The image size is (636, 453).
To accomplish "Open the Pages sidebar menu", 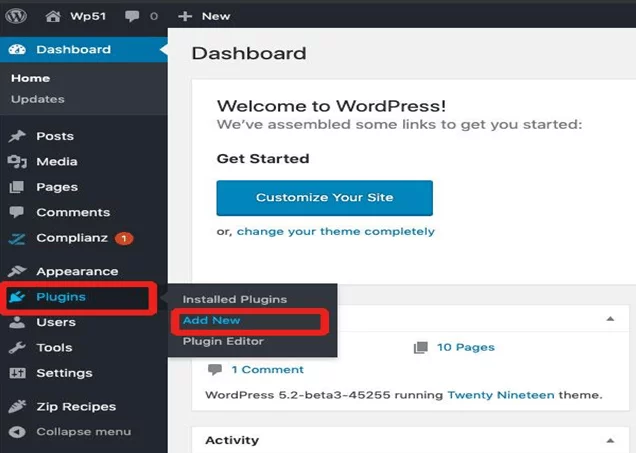I will pyautogui.click(x=57, y=187).
